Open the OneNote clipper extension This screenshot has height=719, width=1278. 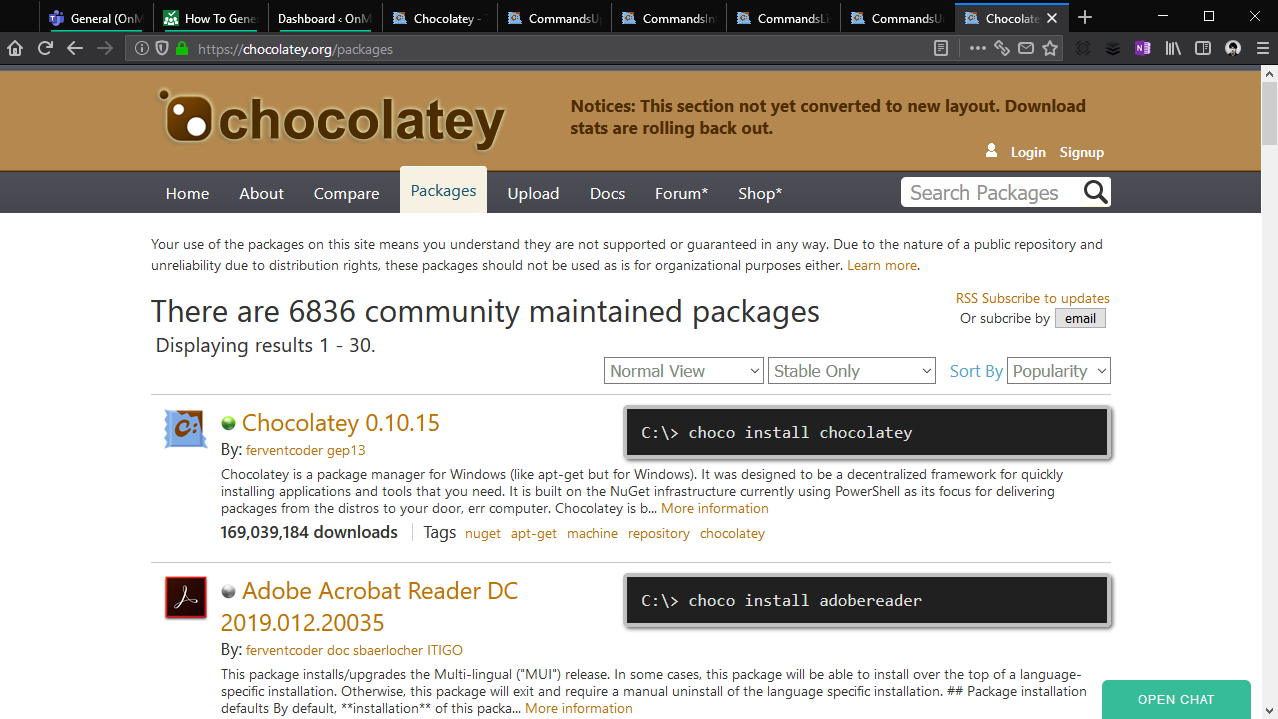[x=1143, y=48]
